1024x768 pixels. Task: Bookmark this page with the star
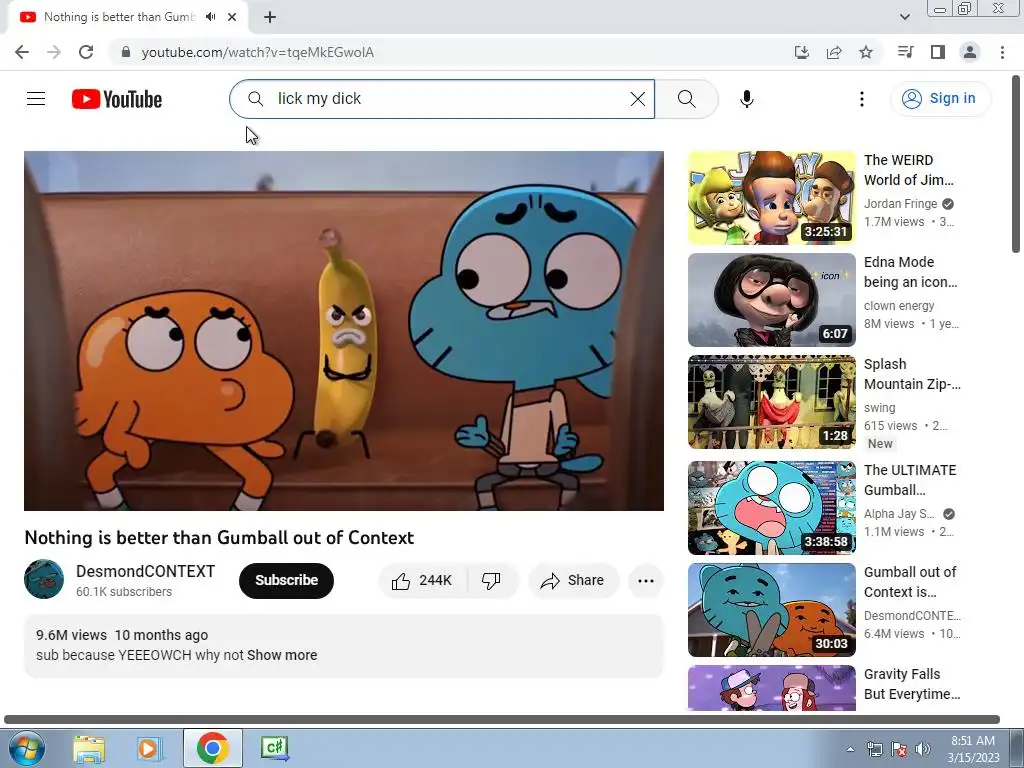(x=866, y=52)
